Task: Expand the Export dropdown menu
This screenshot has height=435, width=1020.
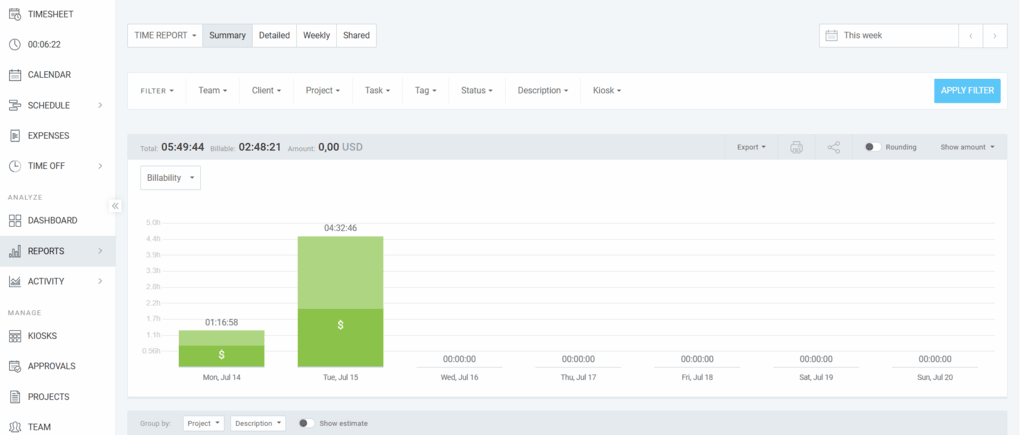Action: pyautogui.click(x=751, y=147)
